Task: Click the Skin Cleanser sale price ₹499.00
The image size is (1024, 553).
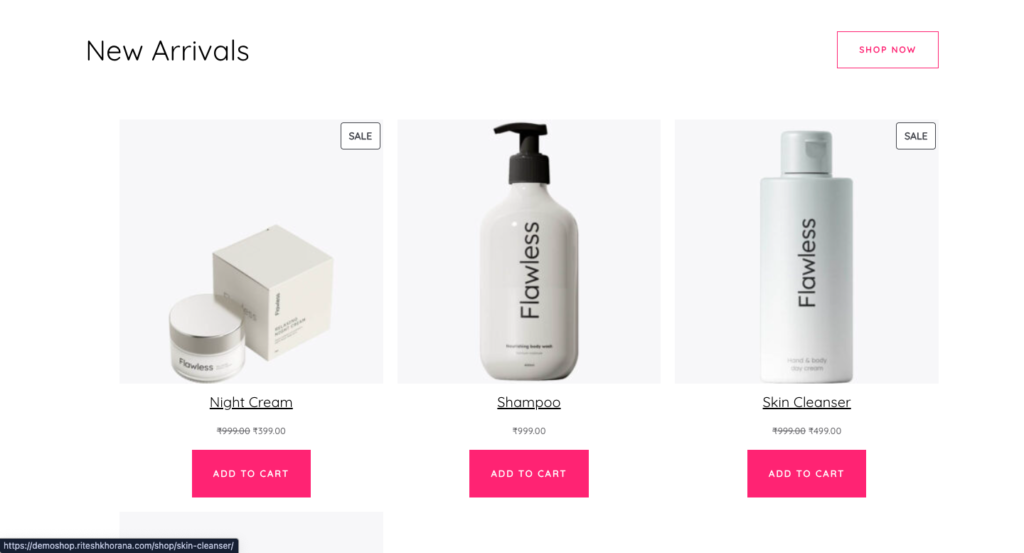Action: pyautogui.click(x=825, y=431)
